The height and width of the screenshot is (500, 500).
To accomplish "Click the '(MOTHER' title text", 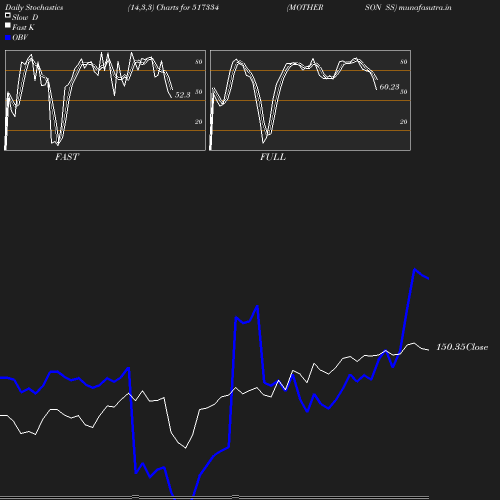I will coord(305,7).
